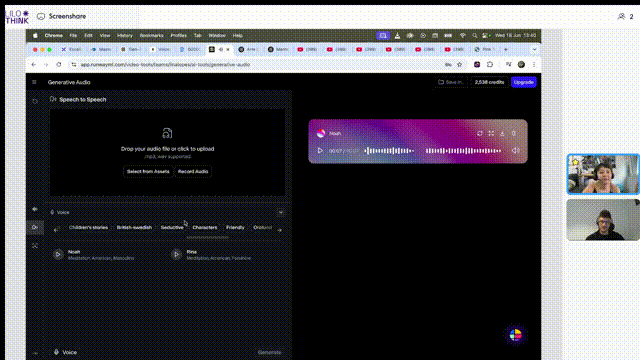Go back in Chrome browser
640x360 pixels.
33,64
